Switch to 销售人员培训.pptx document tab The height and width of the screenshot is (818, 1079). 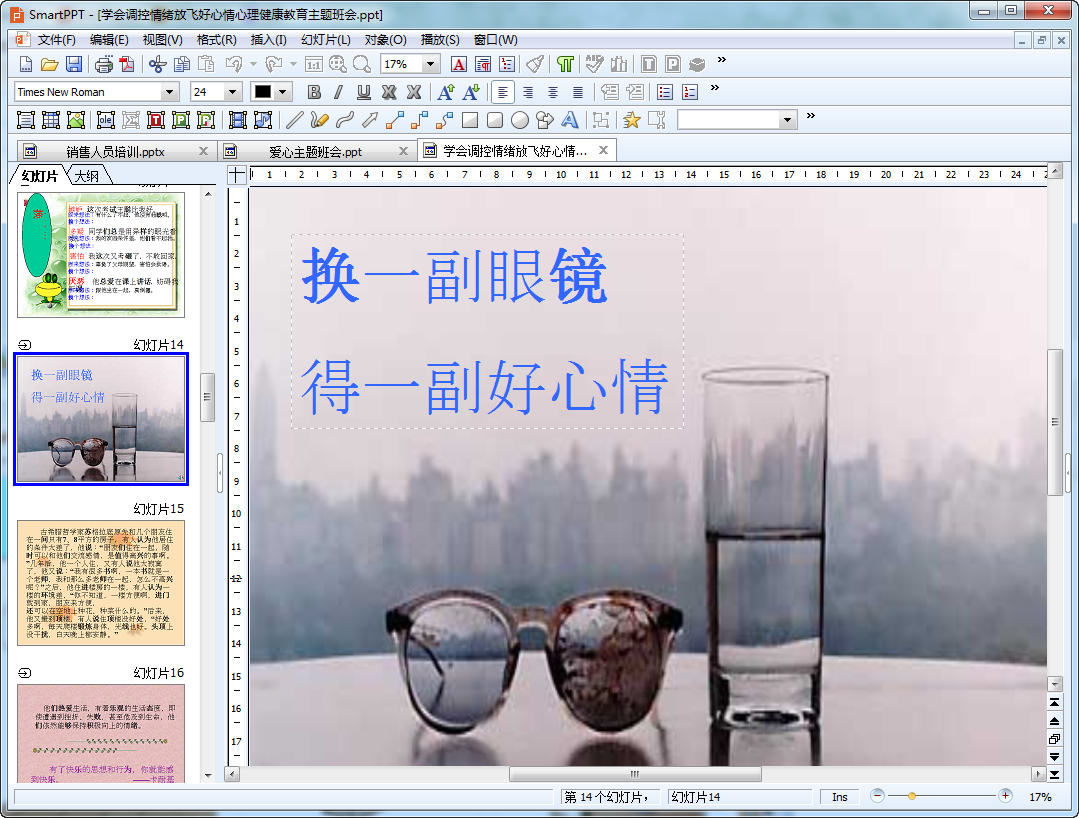point(115,151)
